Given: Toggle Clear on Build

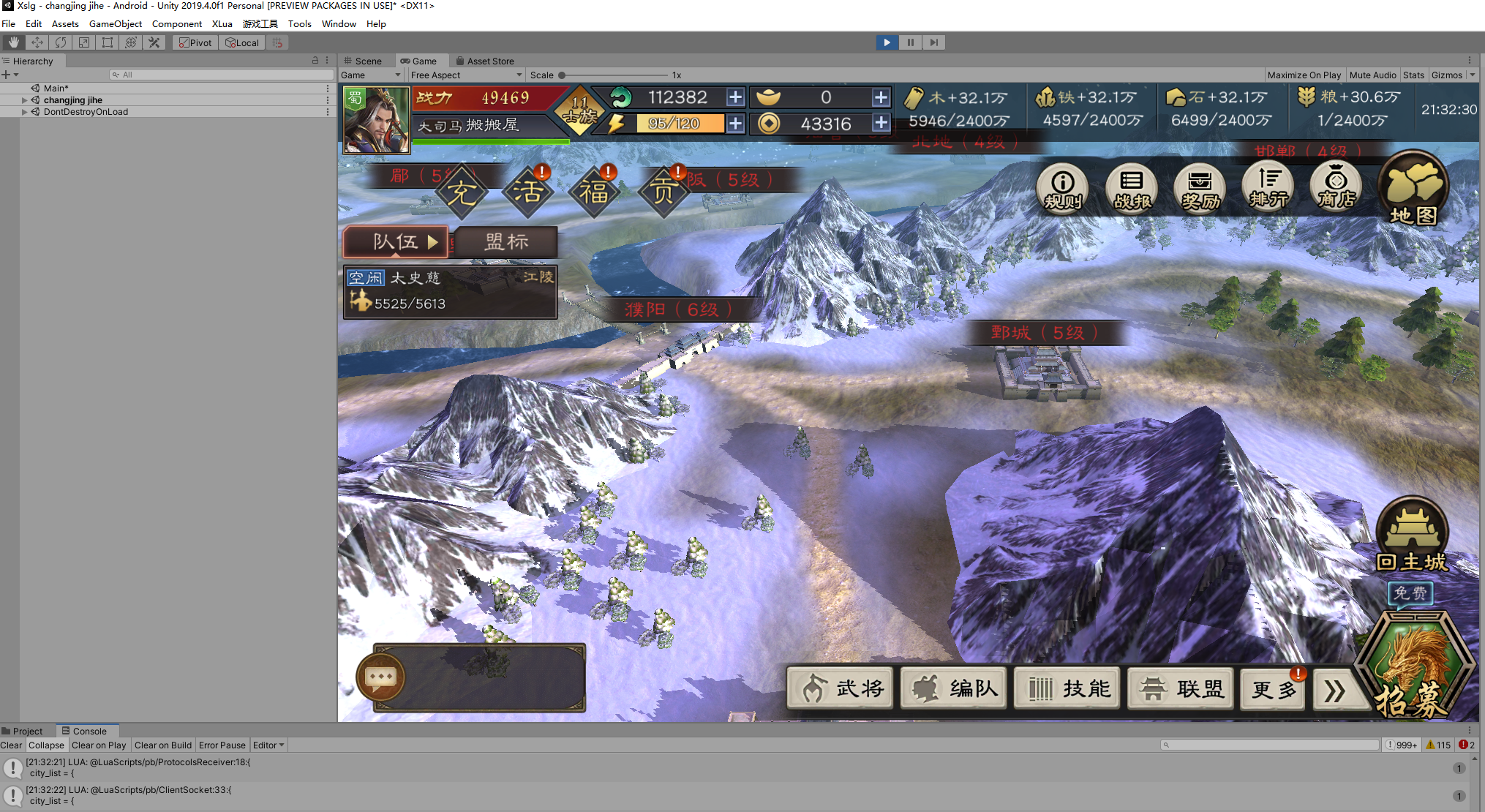Looking at the screenshot, I should pyautogui.click(x=163, y=745).
